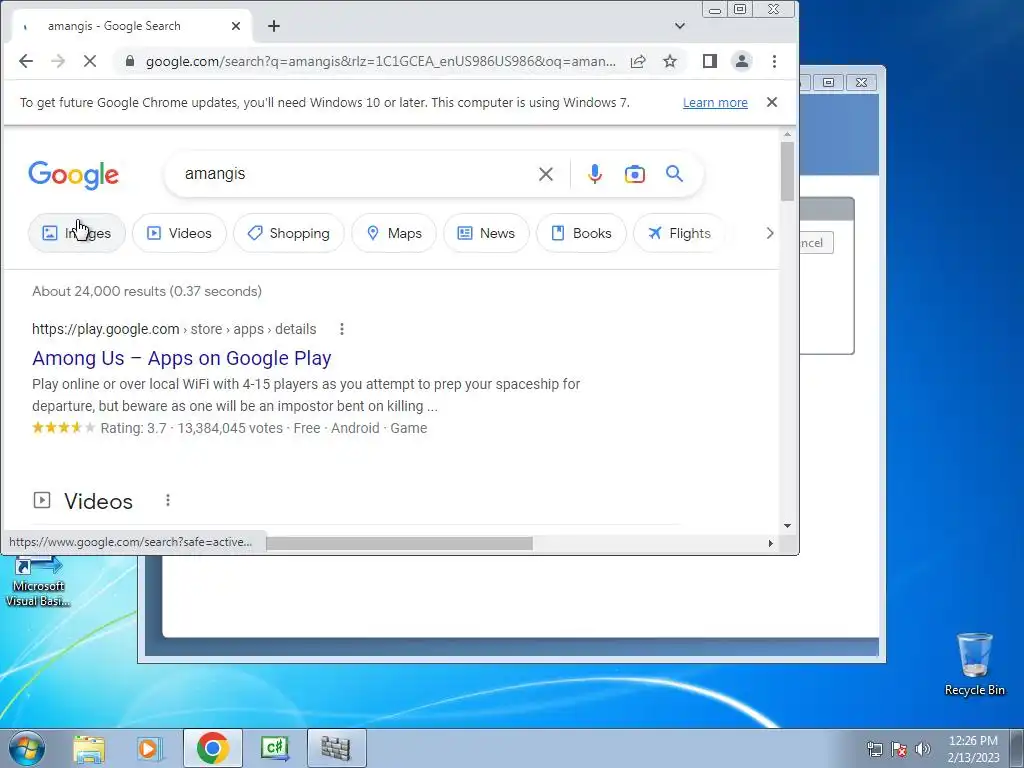The width and height of the screenshot is (1024, 768).
Task: Open options for play.google.com result
Action: (x=342, y=329)
